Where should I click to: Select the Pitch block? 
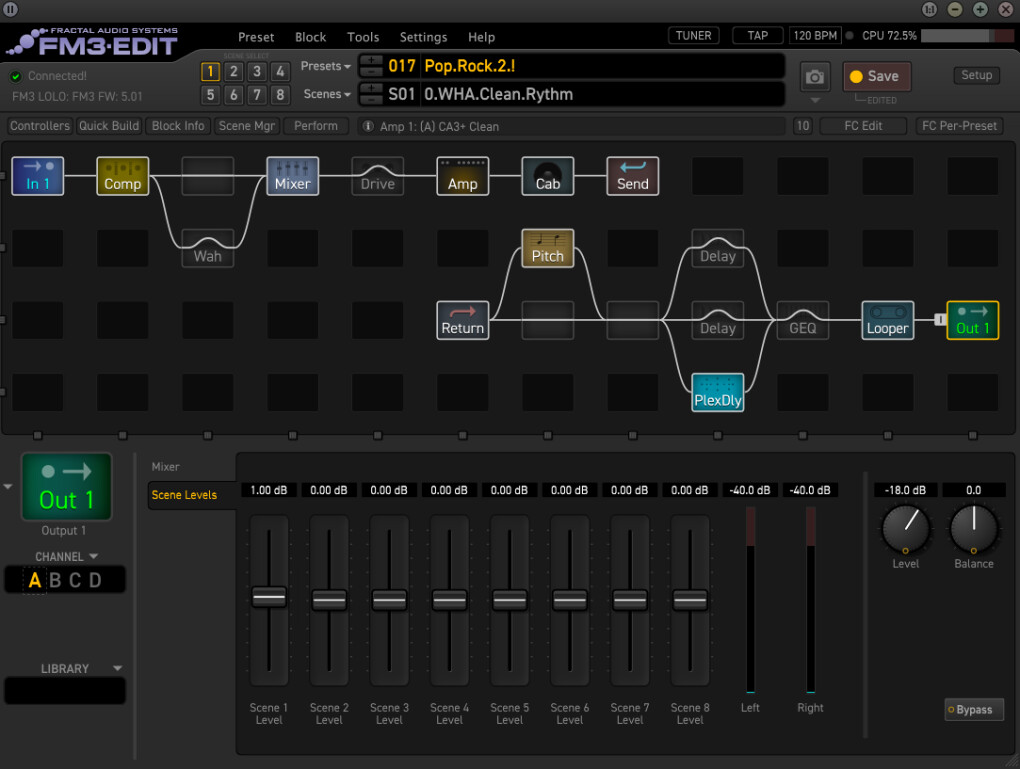click(x=548, y=248)
